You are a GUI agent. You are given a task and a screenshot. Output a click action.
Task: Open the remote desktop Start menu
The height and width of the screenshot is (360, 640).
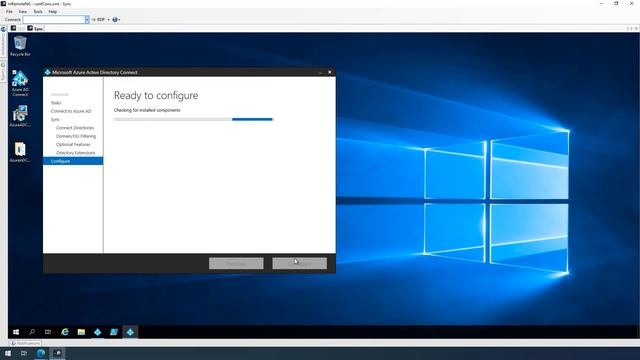coord(16,332)
